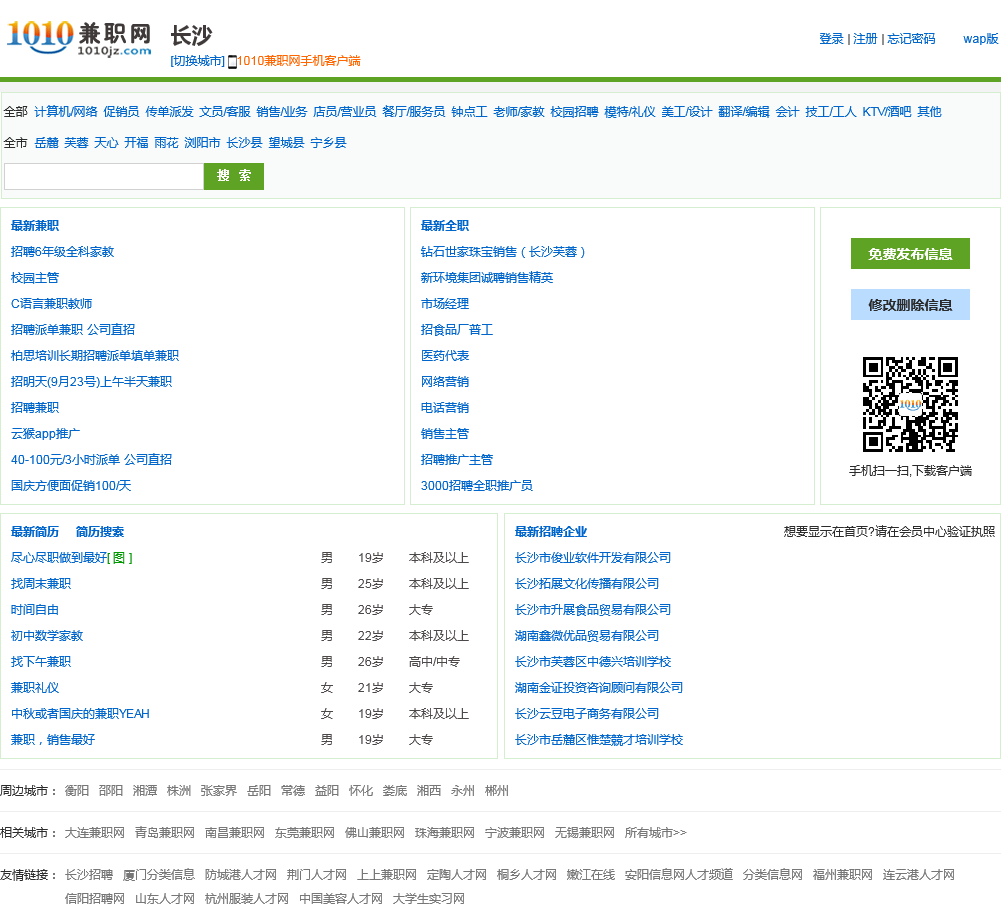The image size is (1001, 910).
Task: Open the 最新兼职 heading link
Action: pos(35,225)
